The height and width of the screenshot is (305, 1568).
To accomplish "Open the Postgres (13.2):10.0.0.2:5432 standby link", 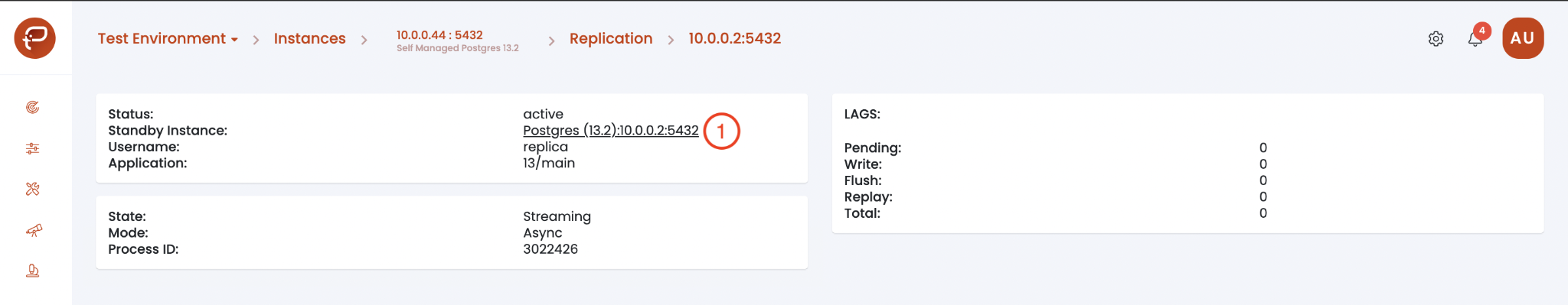I will pyautogui.click(x=611, y=130).
